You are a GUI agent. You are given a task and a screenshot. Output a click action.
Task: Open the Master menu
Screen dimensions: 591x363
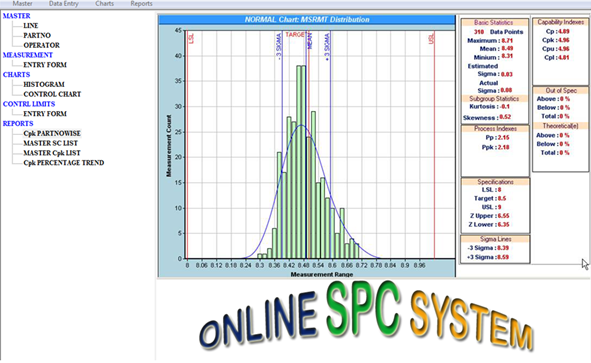[22, 4]
